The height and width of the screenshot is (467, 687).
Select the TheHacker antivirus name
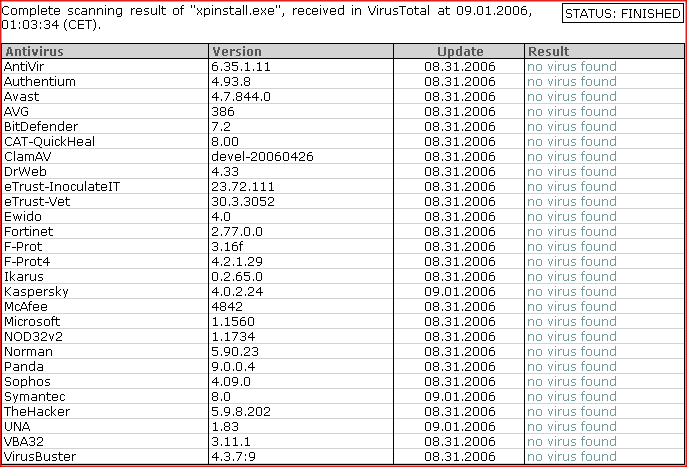(37, 411)
